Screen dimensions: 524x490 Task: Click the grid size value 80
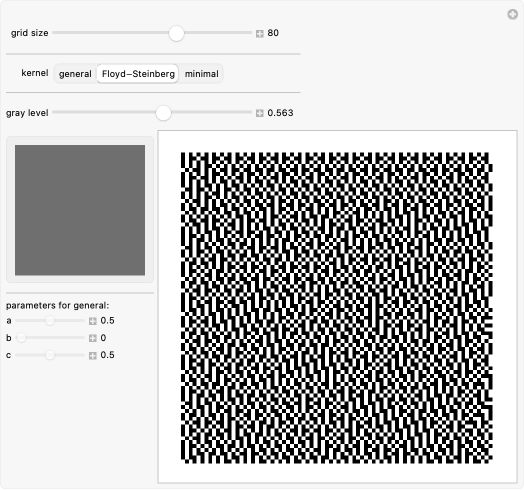pos(273,33)
